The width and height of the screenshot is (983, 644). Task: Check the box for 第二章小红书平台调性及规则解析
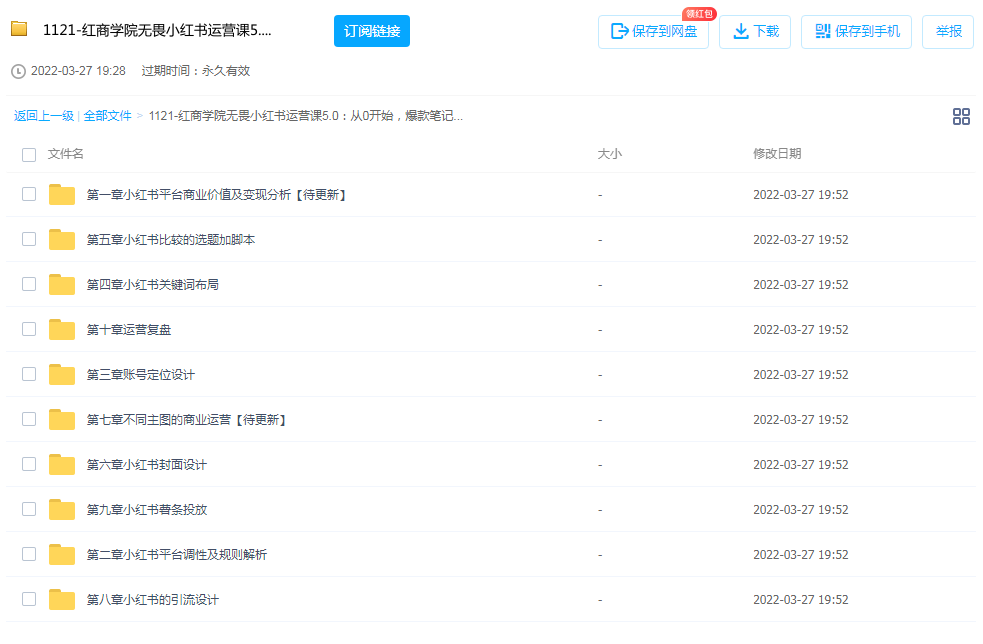pos(29,554)
